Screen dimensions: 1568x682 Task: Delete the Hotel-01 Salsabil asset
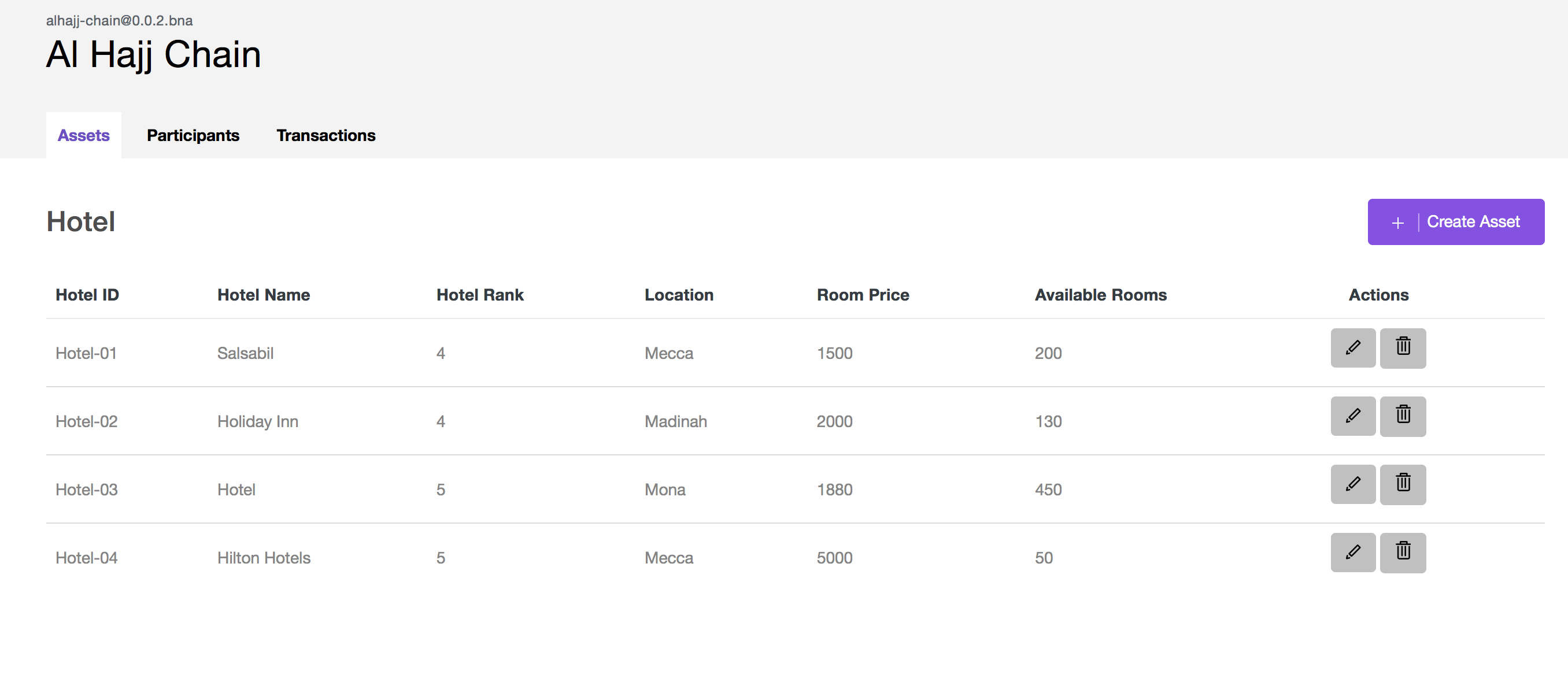tap(1402, 347)
